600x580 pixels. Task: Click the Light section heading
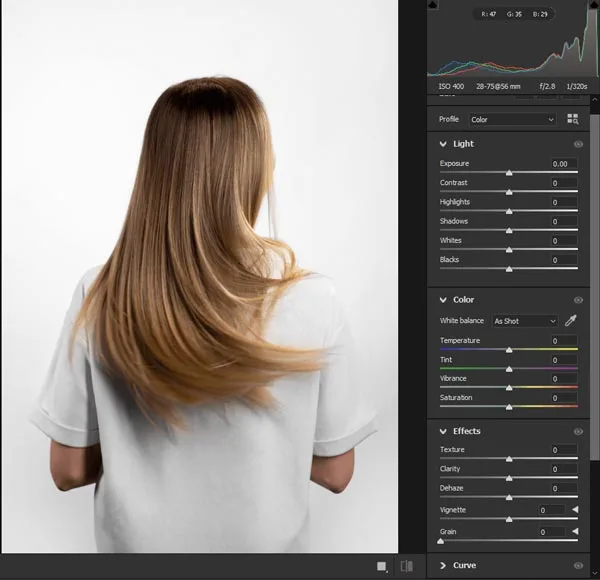(463, 144)
